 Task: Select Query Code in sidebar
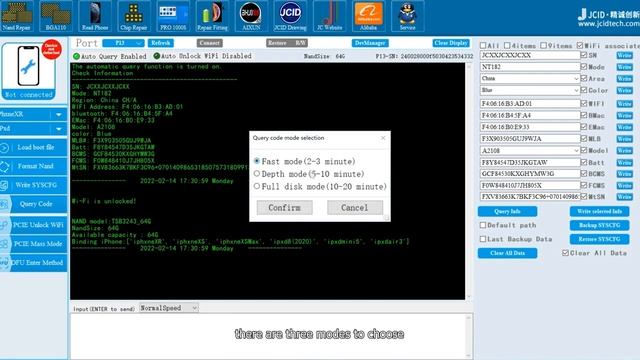click(33, 204)
